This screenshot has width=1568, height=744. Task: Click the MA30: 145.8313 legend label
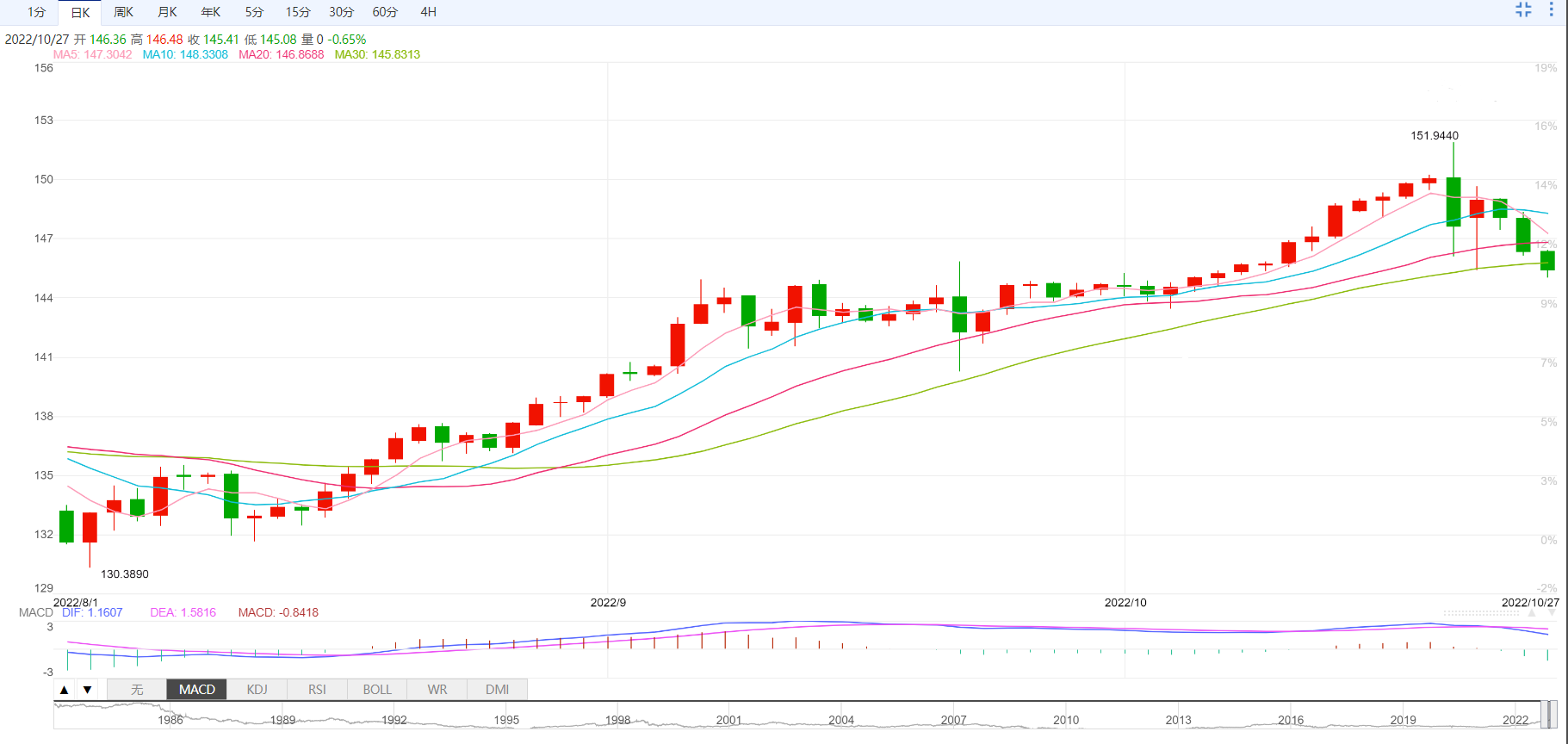pyautogui.click(x=377, y=54)
